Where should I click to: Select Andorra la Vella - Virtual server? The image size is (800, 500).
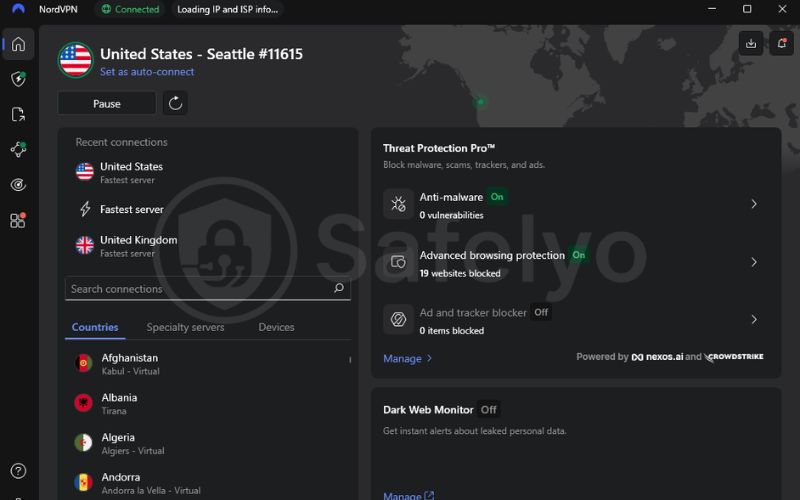point(208,483)
